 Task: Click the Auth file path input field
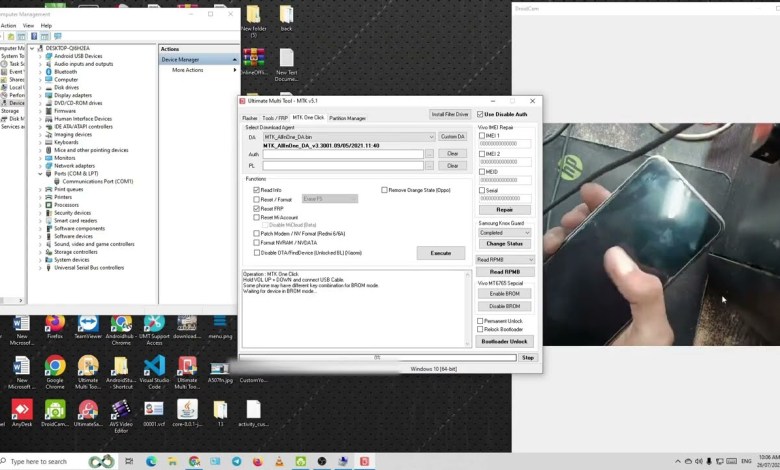[x=343, y=154]
